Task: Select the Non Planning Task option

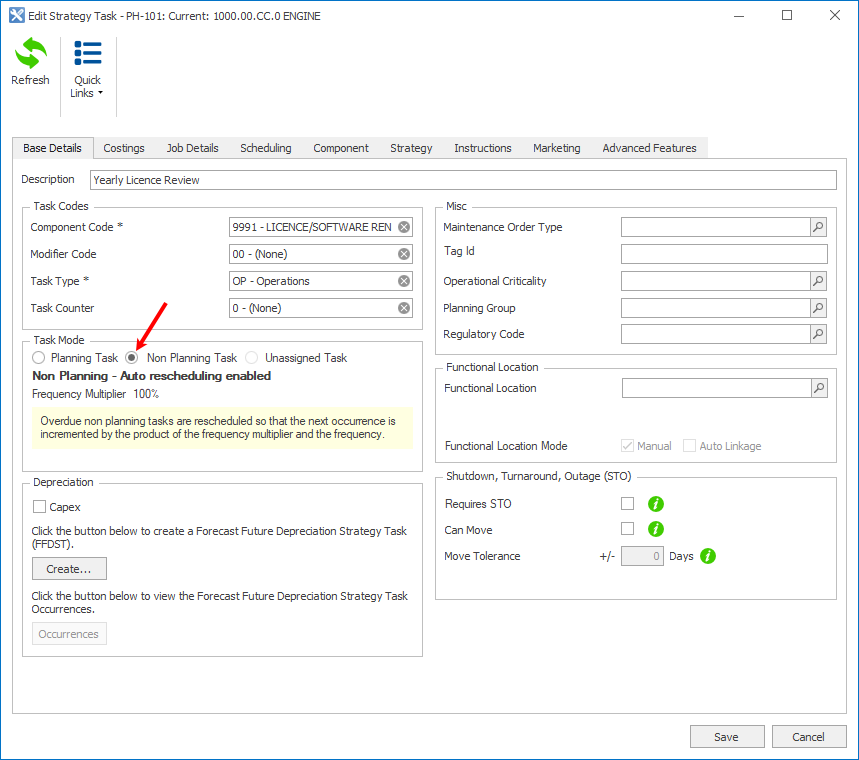Action: click(x=131, y=358)
